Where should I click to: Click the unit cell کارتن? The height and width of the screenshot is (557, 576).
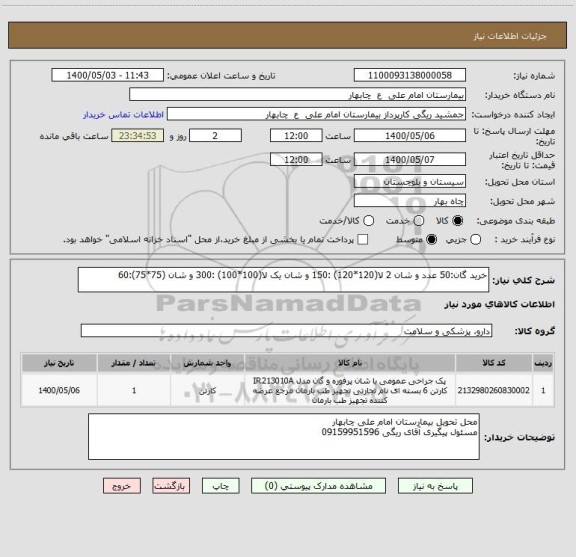pyautogui.click(x=207, y=390)
